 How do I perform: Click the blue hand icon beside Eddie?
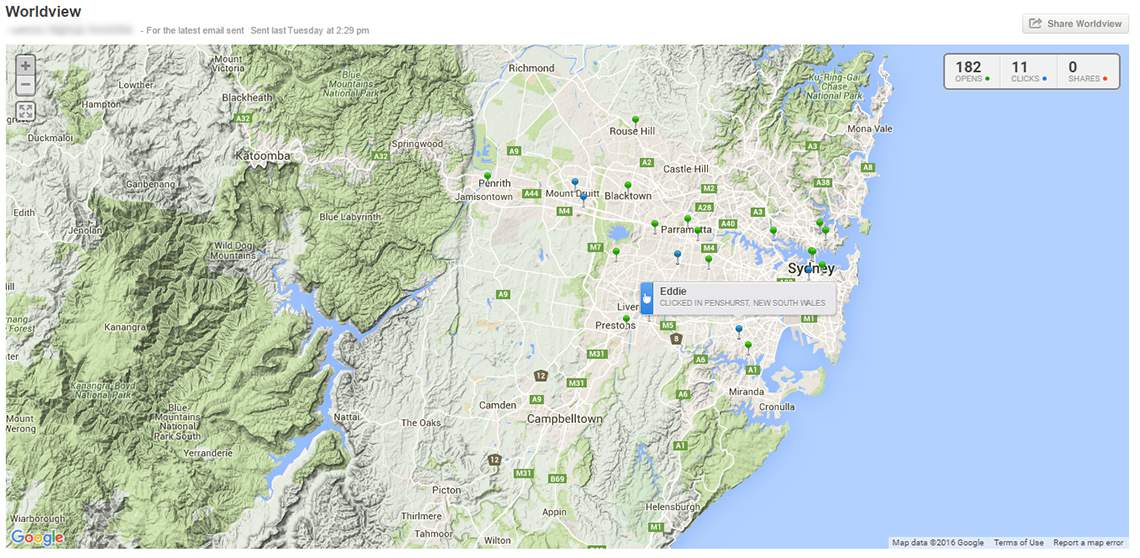coord(647,297)
